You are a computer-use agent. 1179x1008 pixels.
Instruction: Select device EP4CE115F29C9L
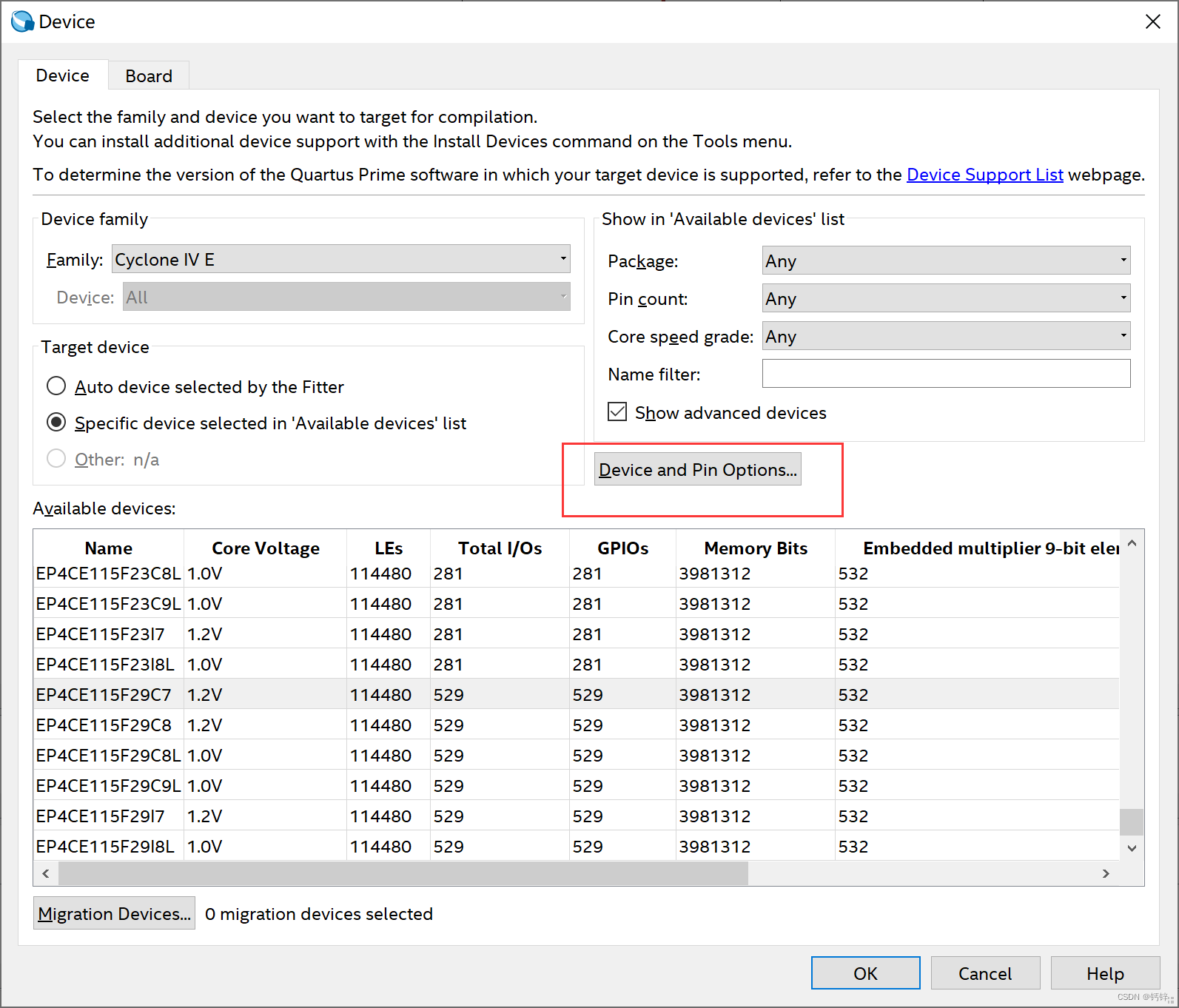pos(576,786)
